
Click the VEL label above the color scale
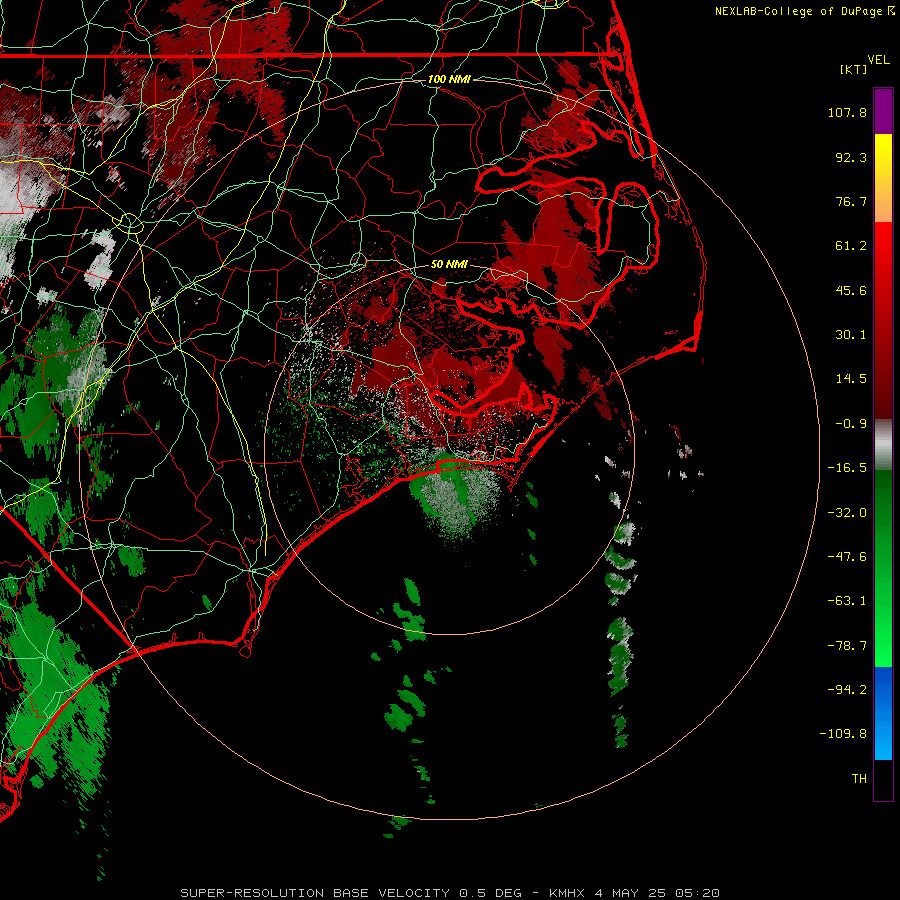[x=878, y=60]
